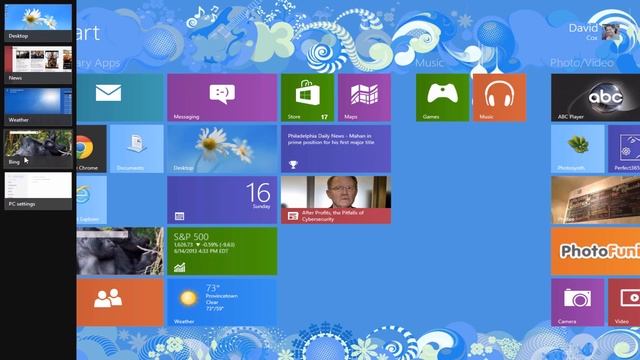The image size is (640, 360).
Task: Switch to Desktop in the app switcher
Action: coord(38,22)
